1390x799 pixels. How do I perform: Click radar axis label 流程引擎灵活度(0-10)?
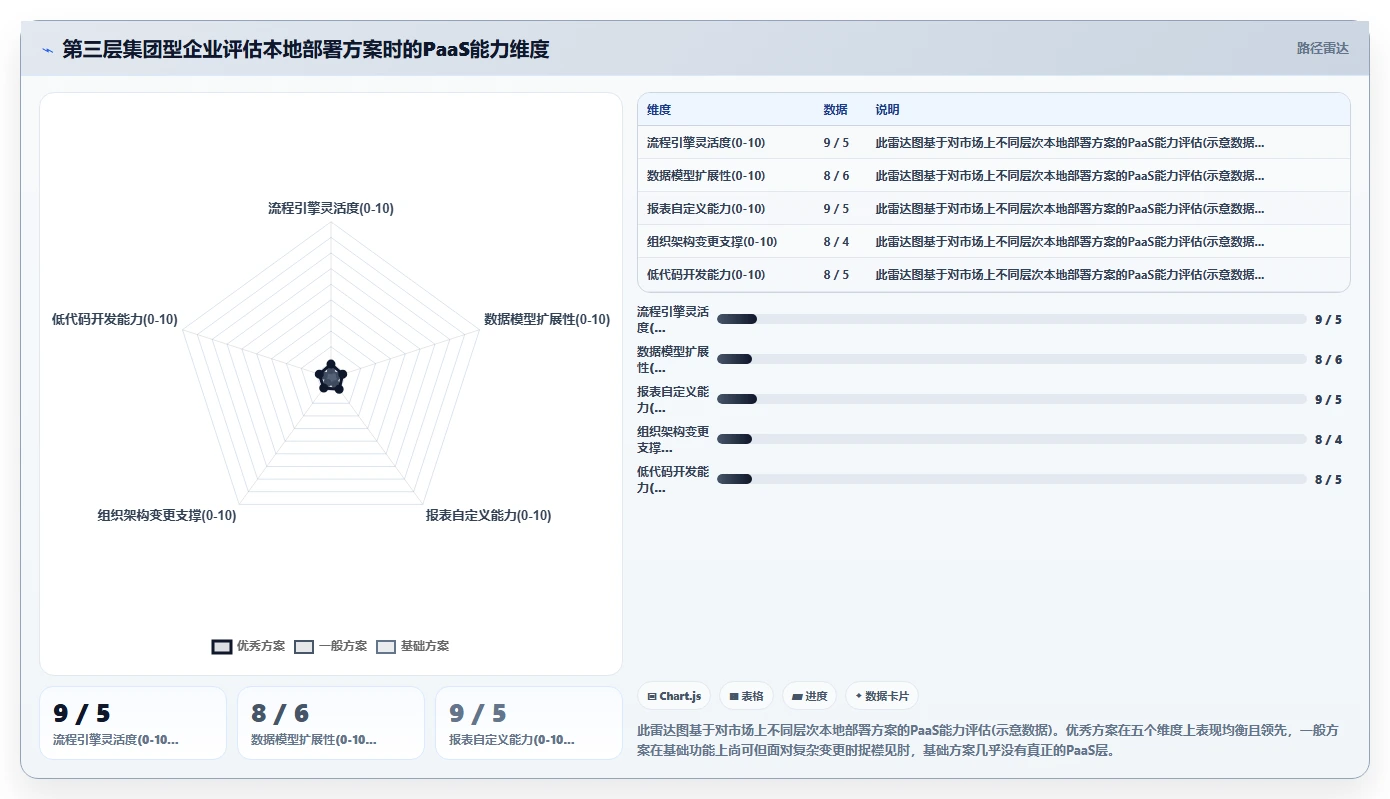point(331,209)
